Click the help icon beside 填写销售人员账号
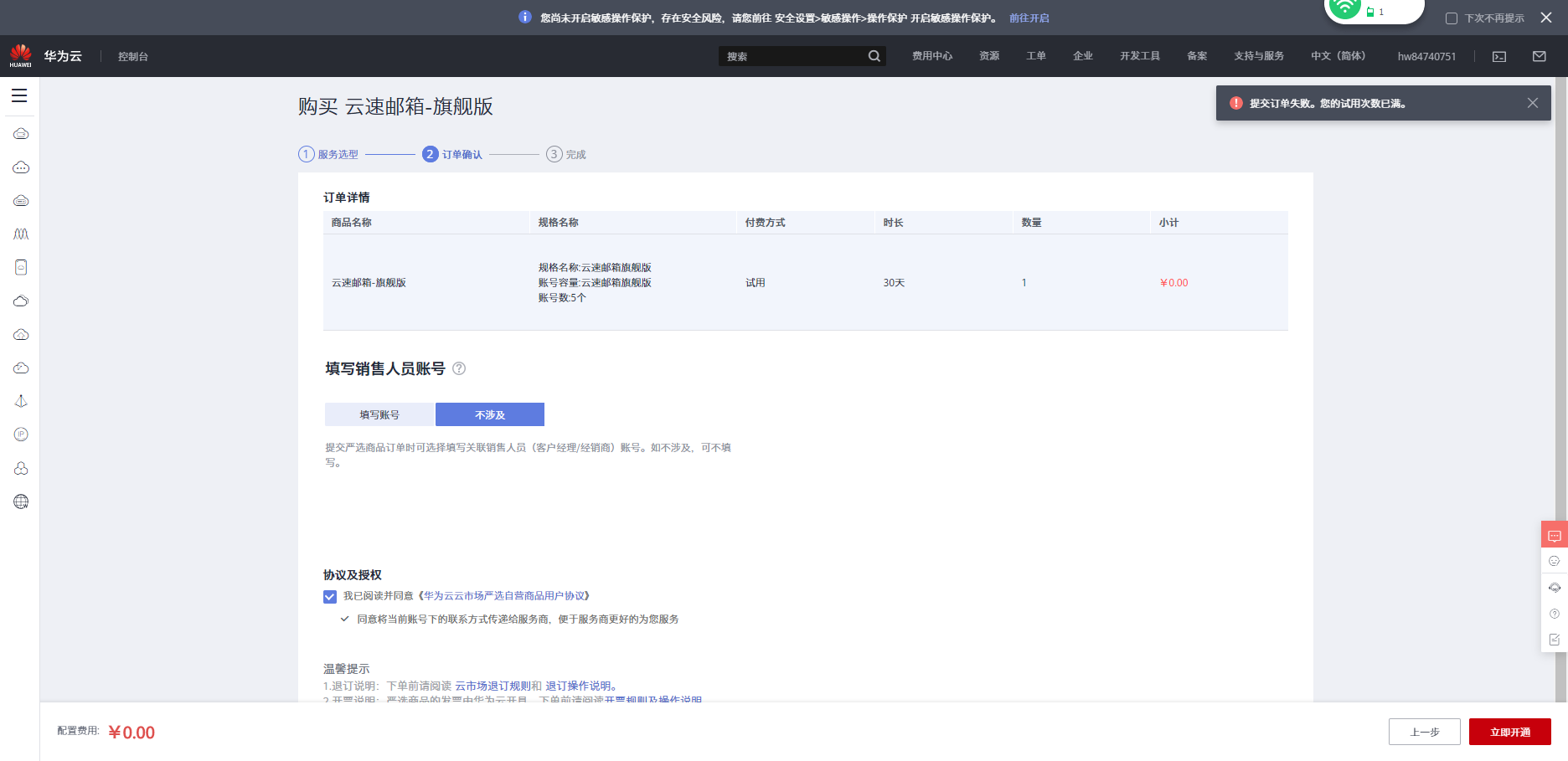 click(459, 368)
